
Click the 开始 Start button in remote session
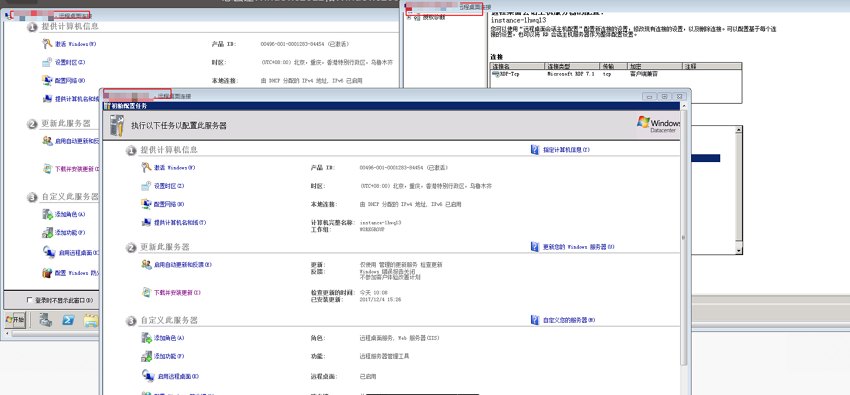pyautogui.click(x=15, y=320)
